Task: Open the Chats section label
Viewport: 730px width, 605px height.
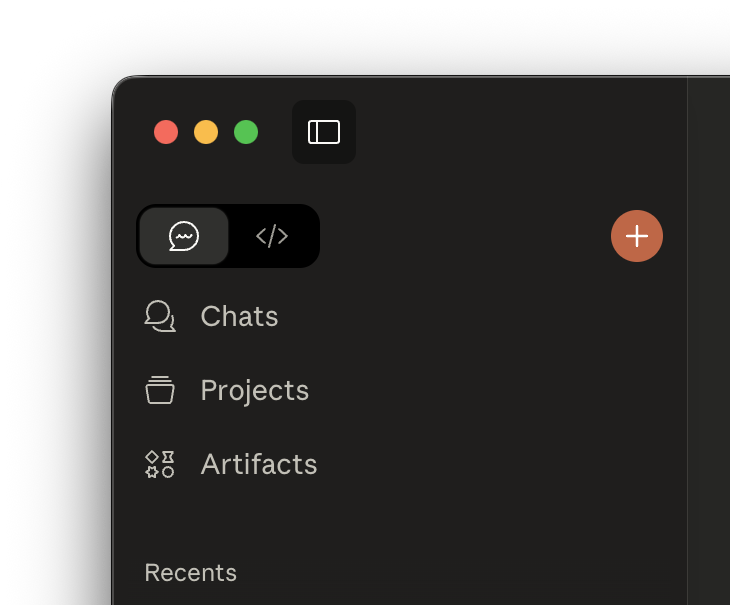Action: [239, 316]
